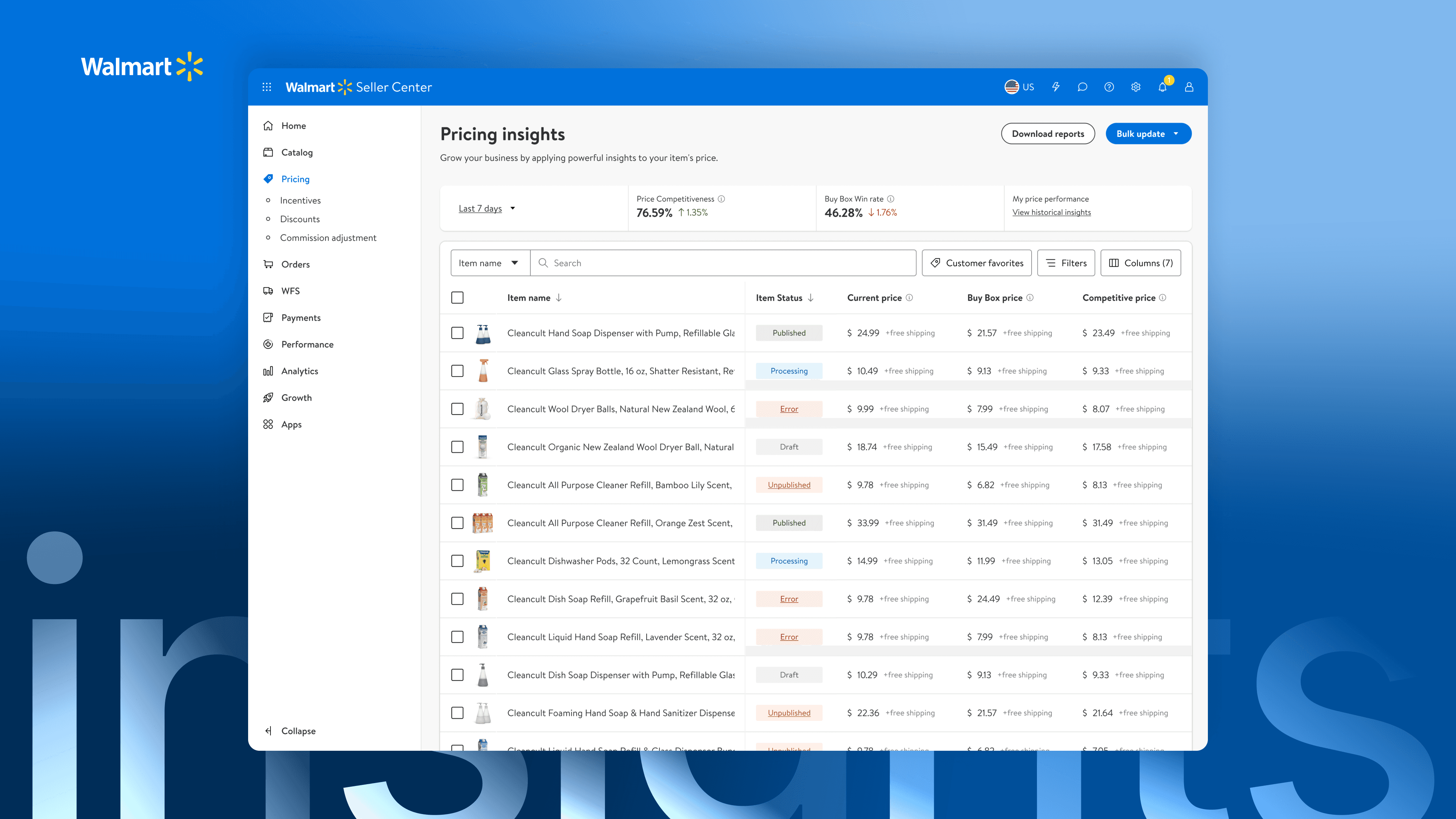Check the Bamboo Lily Scent Cleaner Refill checkbox
Image resolution: width=1456 pixels, height=819 pixels.
(x=457, y=485)
